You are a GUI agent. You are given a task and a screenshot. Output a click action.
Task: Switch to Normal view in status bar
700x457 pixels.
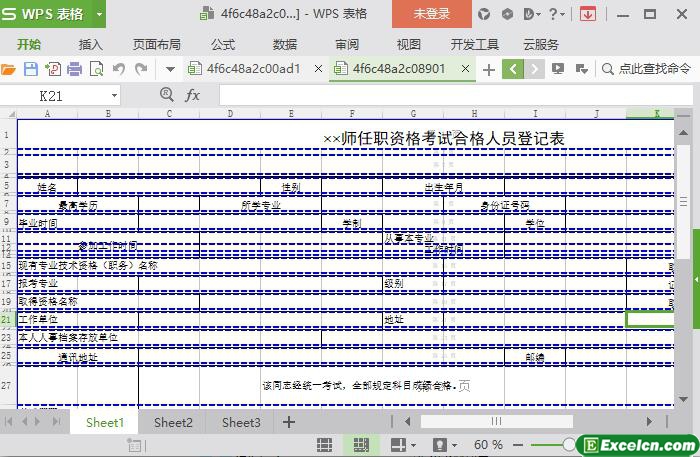coord(325,445)
